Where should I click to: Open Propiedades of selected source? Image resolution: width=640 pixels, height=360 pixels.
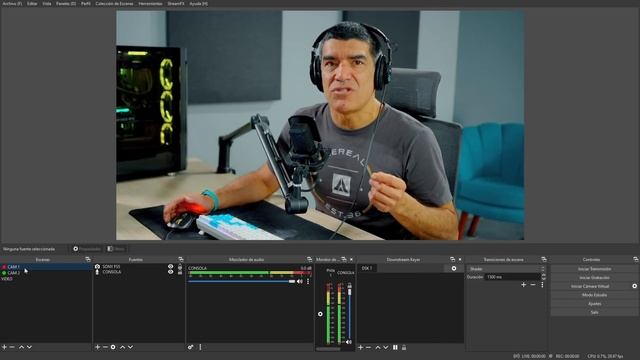point(87,249)
